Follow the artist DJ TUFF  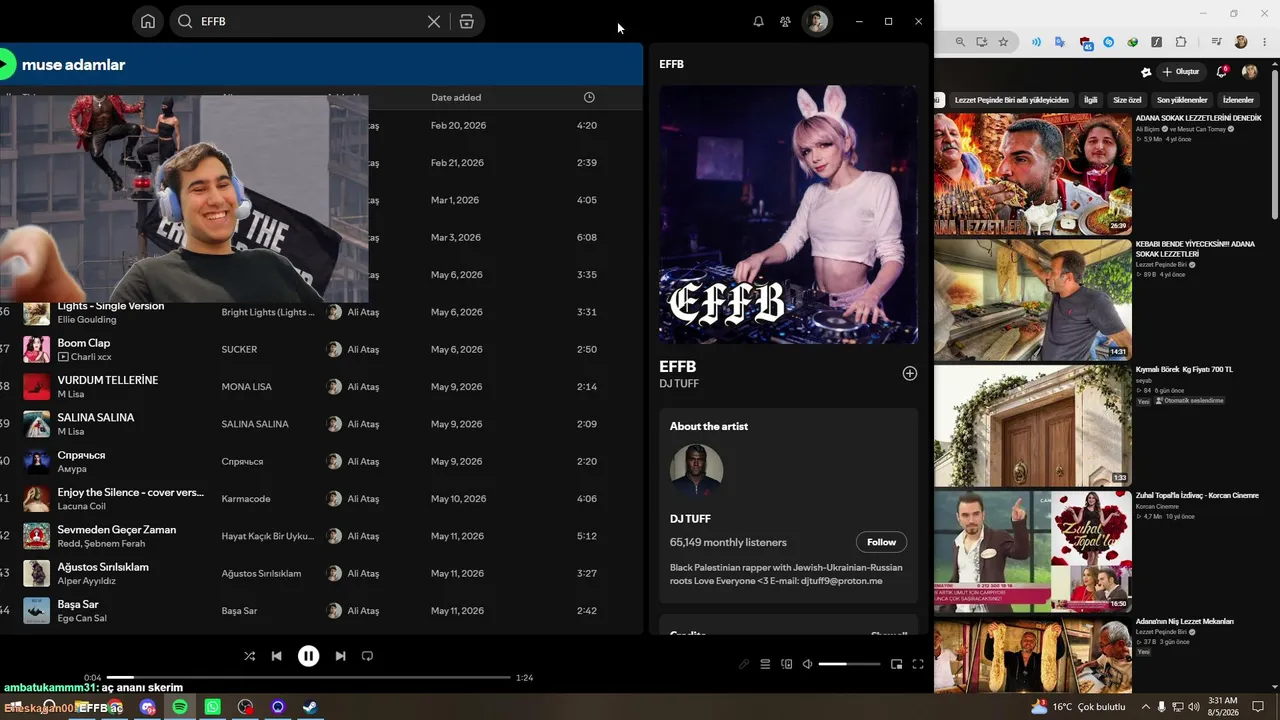point(881,542)
